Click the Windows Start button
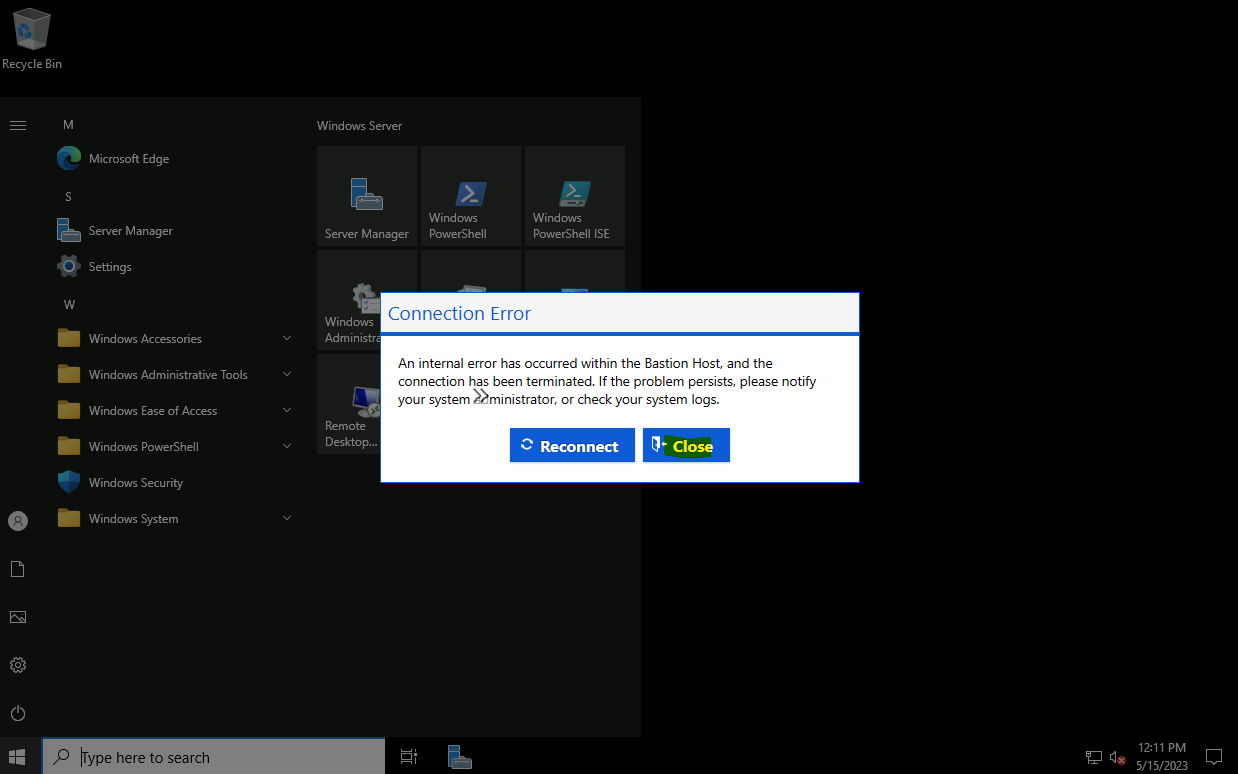 click(x=17, y=757)
